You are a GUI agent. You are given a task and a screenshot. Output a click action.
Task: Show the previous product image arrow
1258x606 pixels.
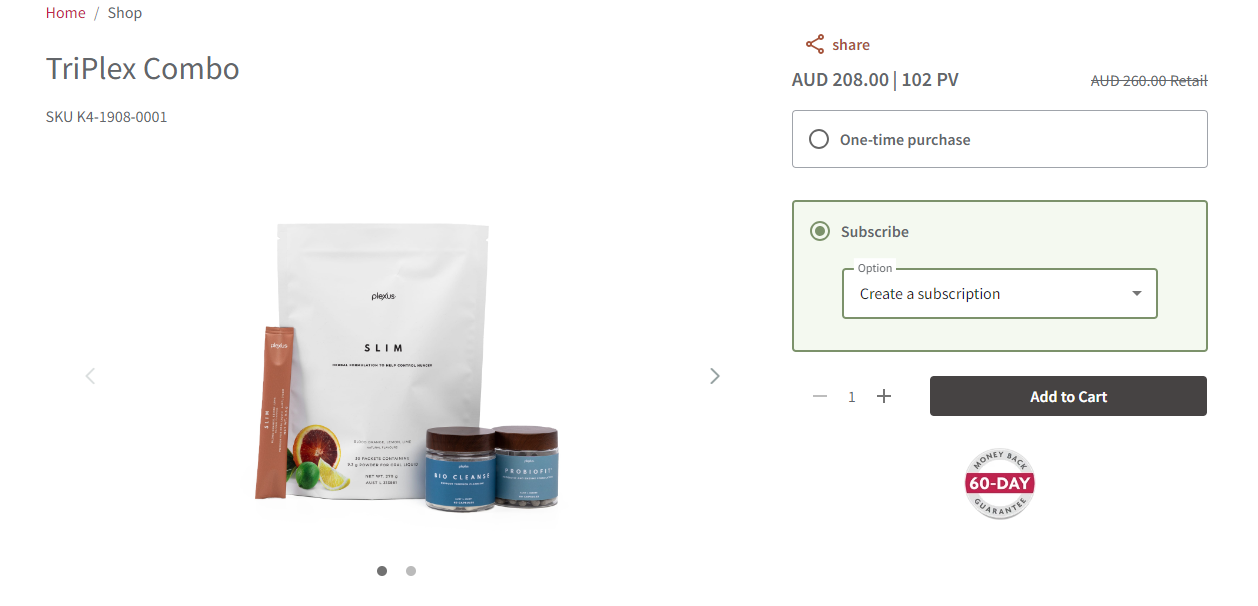(90, 376)
